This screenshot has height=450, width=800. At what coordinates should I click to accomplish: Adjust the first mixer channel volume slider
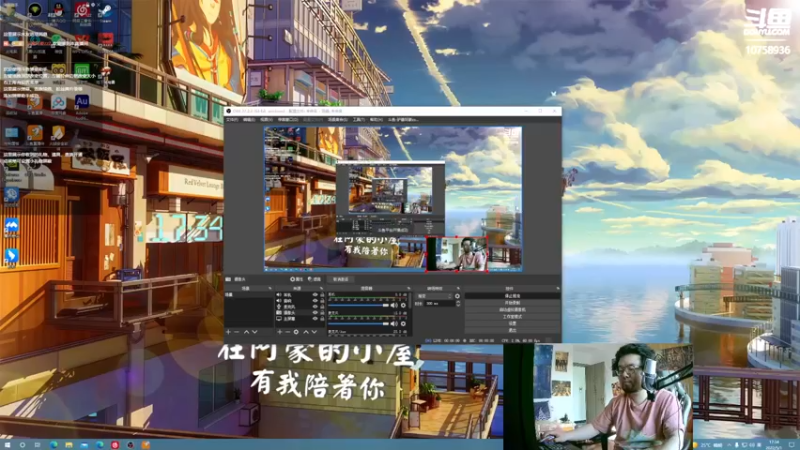[x=358, y=305]
